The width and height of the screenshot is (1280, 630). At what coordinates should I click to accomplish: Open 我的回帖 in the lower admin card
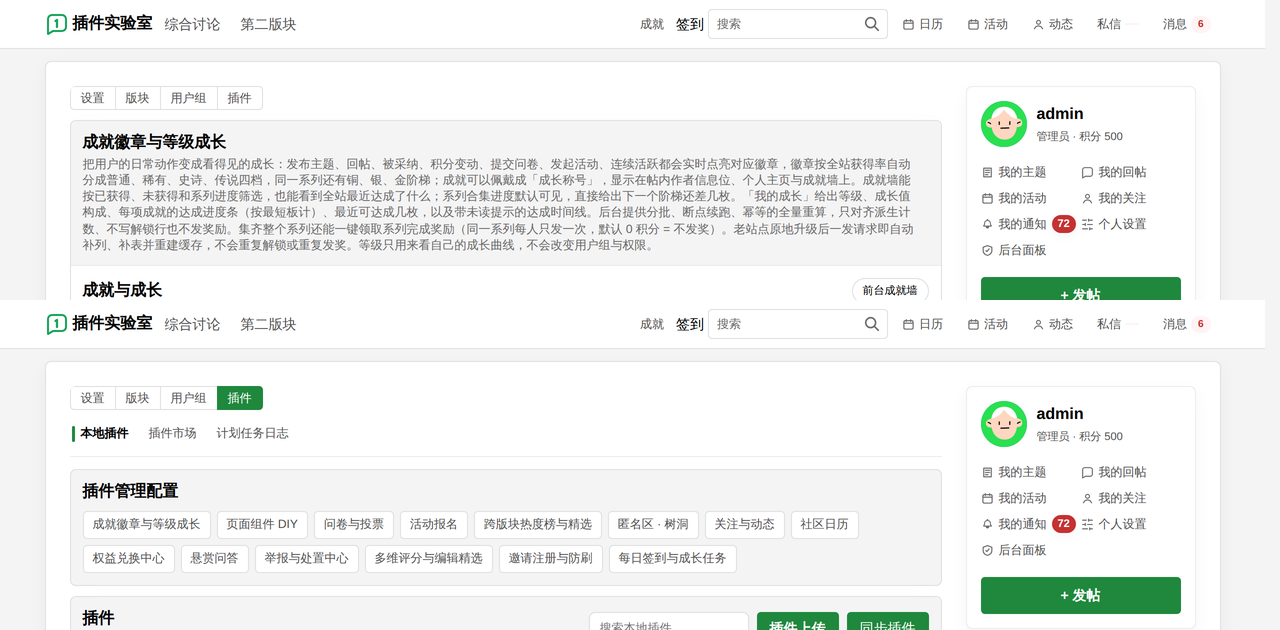[x=1114, y=472]
